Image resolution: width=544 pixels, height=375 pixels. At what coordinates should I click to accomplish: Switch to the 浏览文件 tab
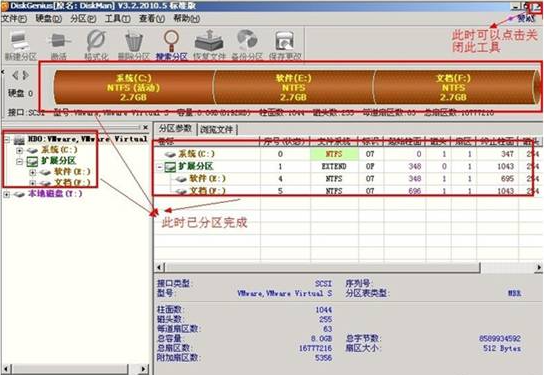point(218,129)
